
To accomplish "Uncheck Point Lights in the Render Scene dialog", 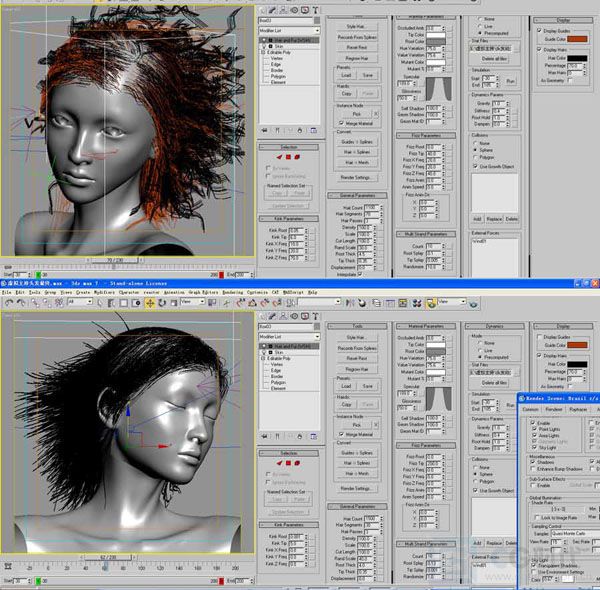I will [x=534, y=429].
